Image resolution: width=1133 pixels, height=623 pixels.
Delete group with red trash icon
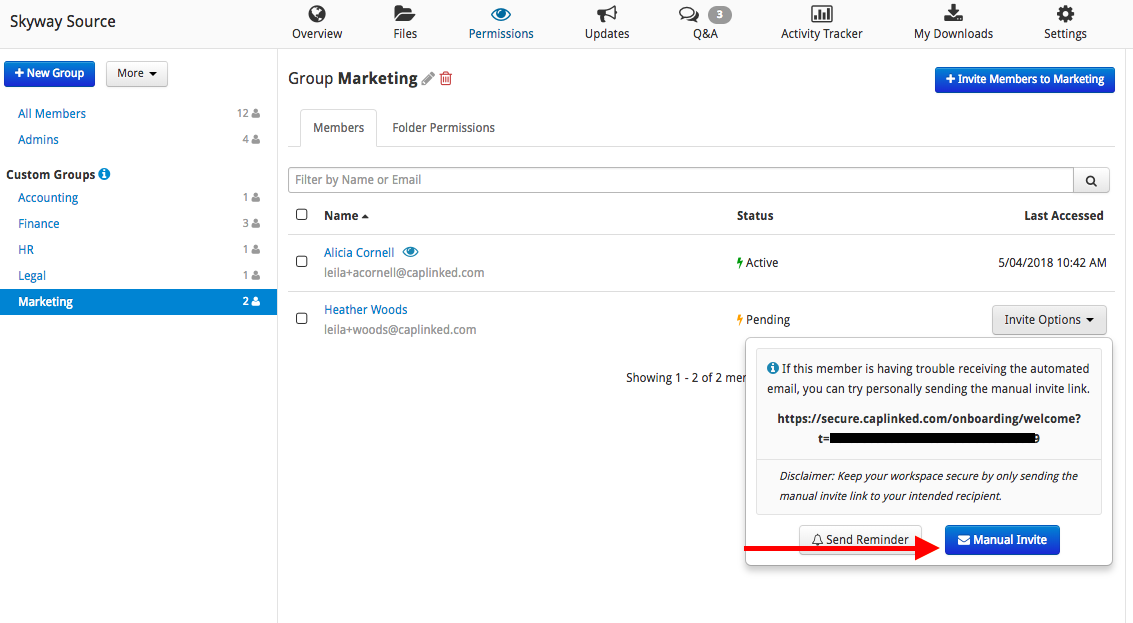(446, 78)
